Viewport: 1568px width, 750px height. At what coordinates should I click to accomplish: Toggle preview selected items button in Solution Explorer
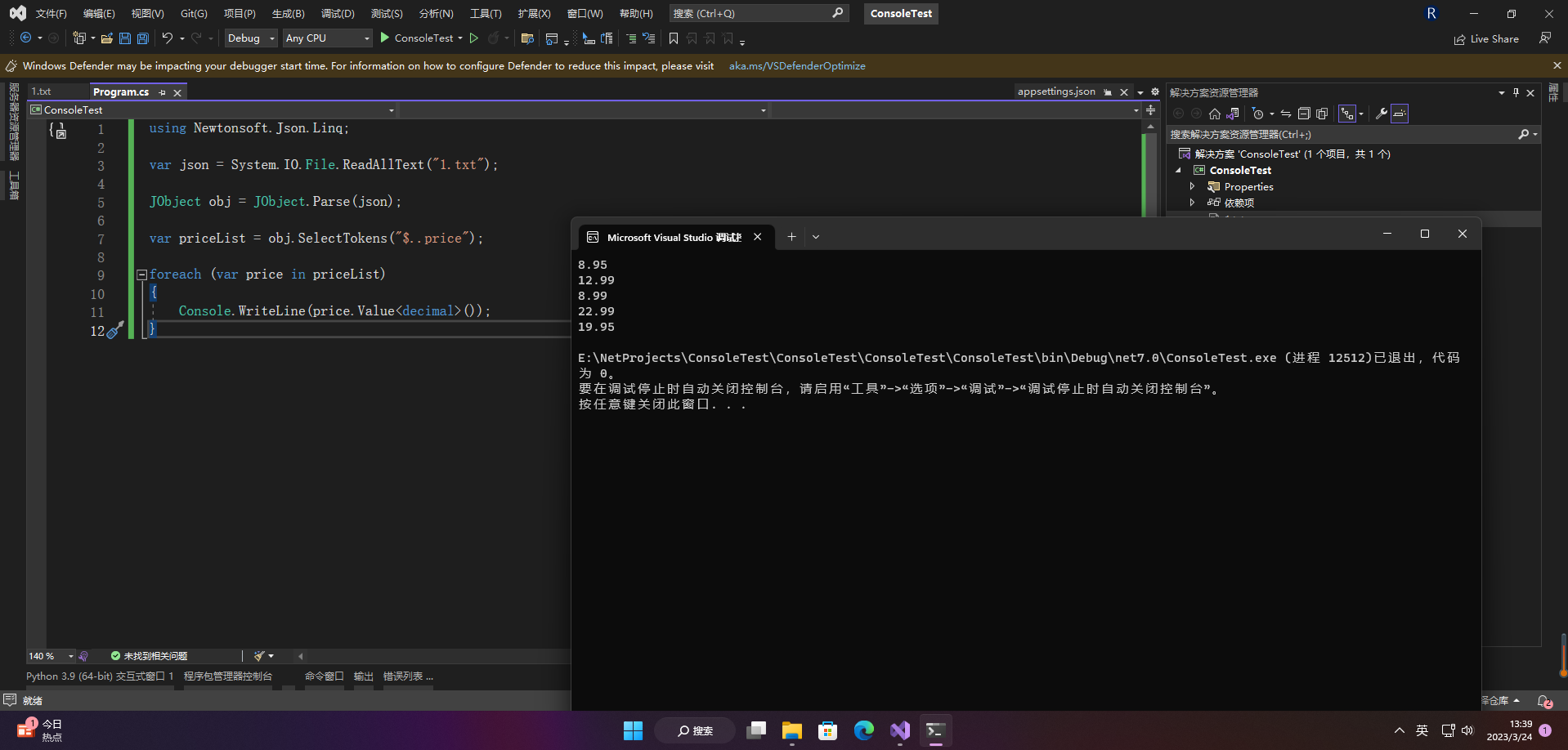click(x=1400, y=114)
